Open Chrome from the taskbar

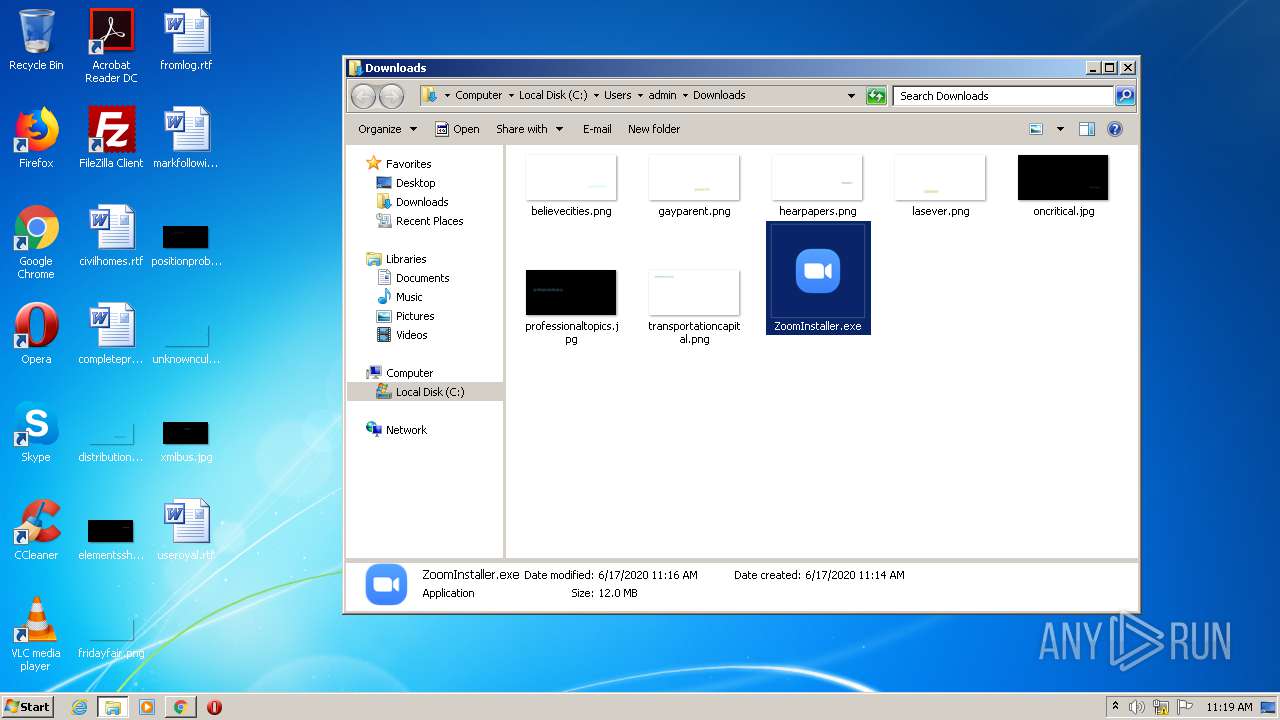tap(180, 707)
